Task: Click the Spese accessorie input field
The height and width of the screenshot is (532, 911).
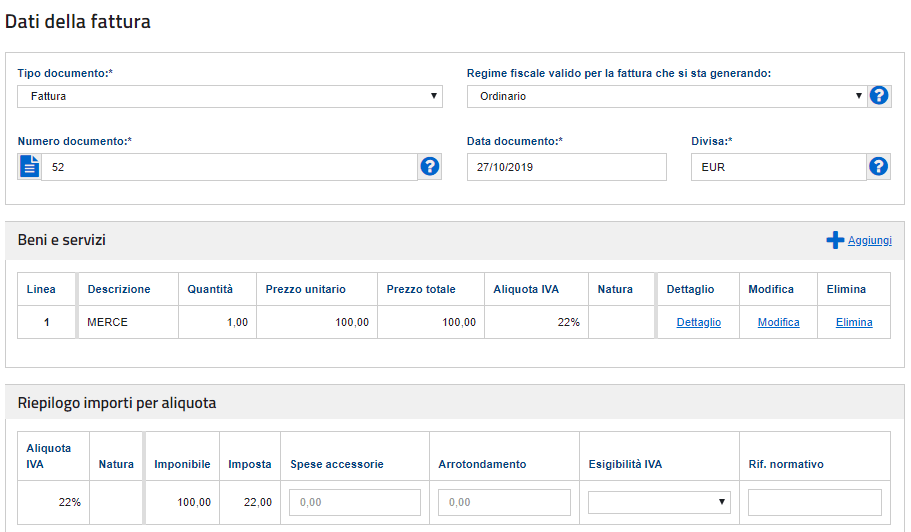Action: point(354,502)
